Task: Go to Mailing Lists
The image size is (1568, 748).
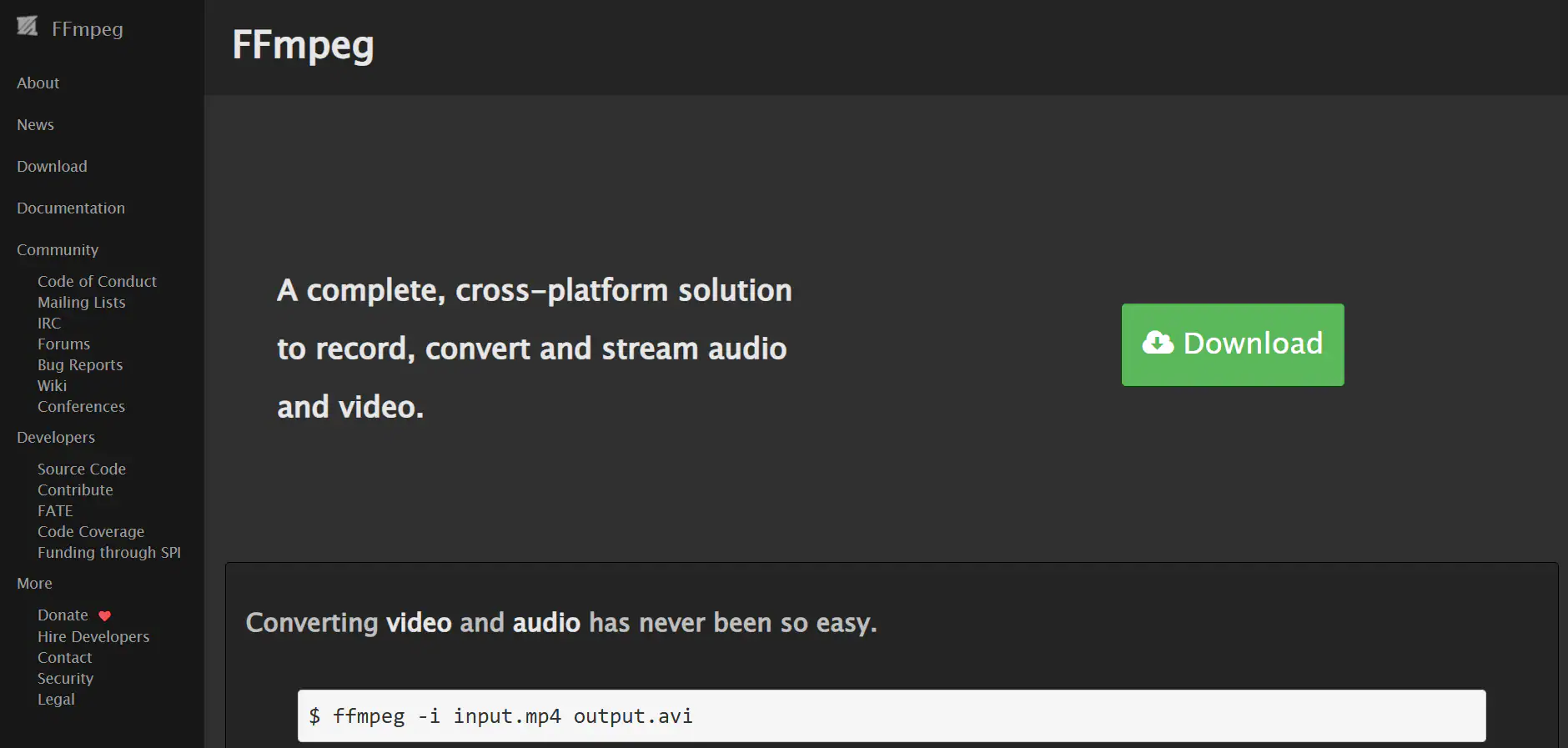Action: point(82,303)
